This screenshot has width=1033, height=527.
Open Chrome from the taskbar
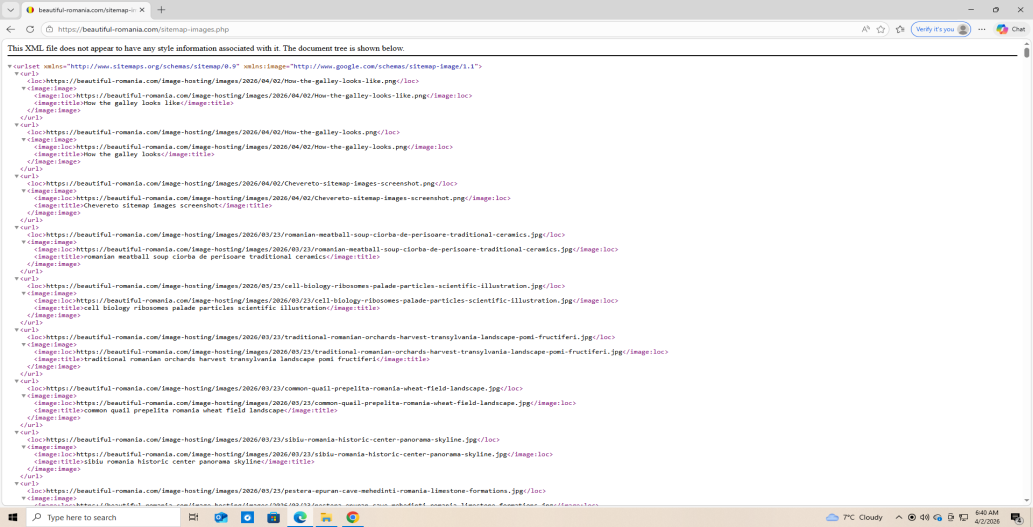(352, 517)
